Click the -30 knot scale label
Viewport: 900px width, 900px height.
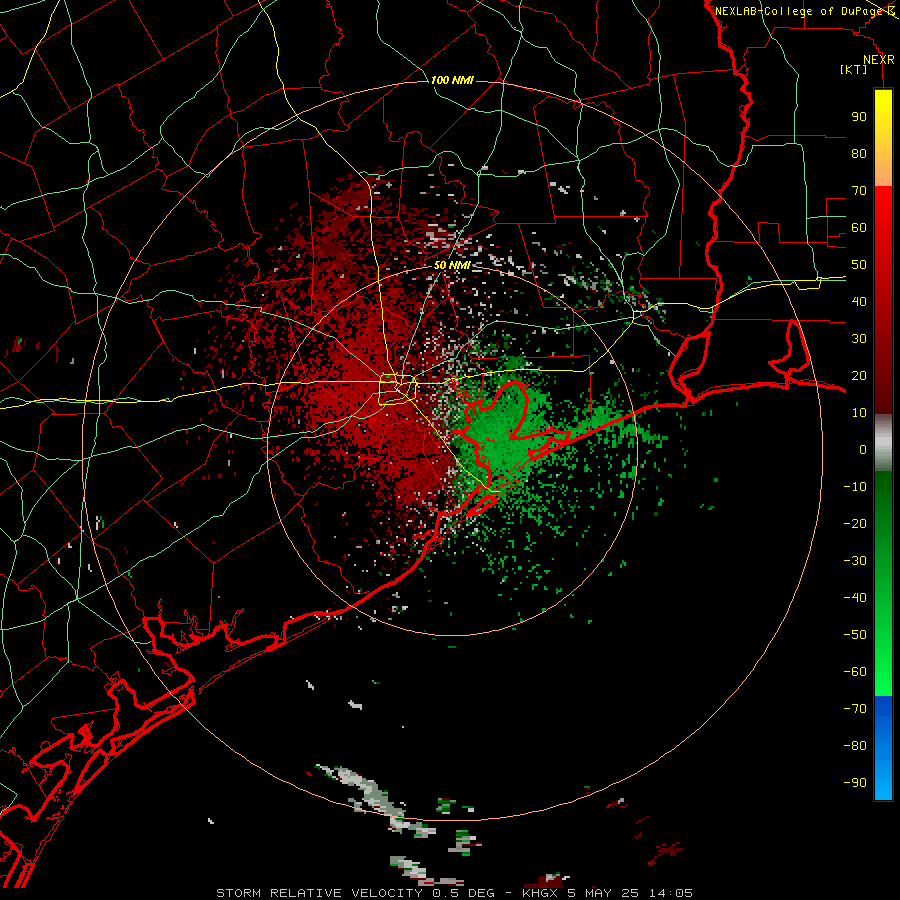coord(855,561)
